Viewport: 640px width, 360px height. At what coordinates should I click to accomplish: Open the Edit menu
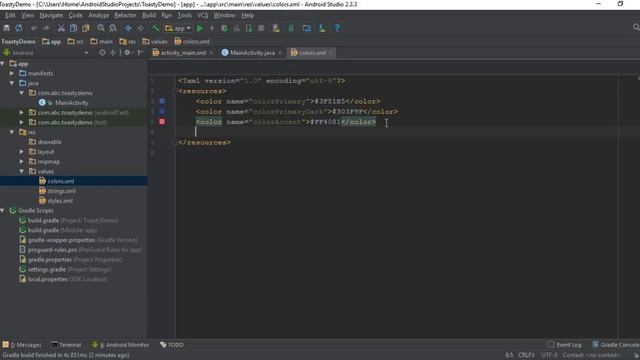[x=10, y=15]
